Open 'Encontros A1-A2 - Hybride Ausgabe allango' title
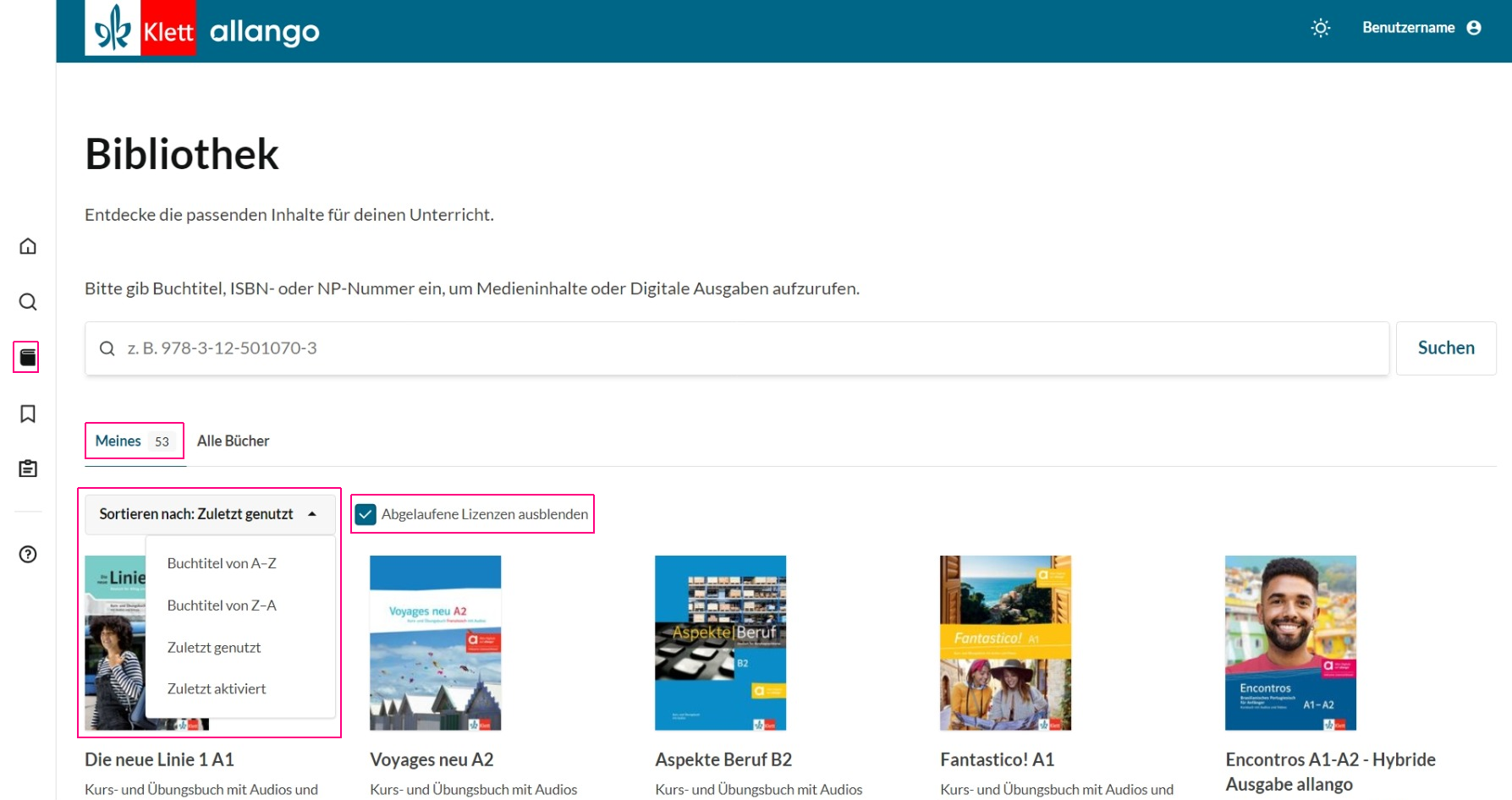1512x800 pixels. click(x=1331, y=771)
